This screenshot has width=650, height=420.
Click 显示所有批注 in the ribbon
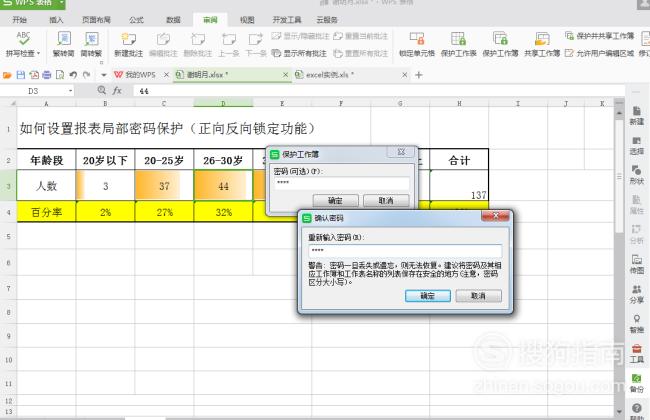tap(299, 53)
